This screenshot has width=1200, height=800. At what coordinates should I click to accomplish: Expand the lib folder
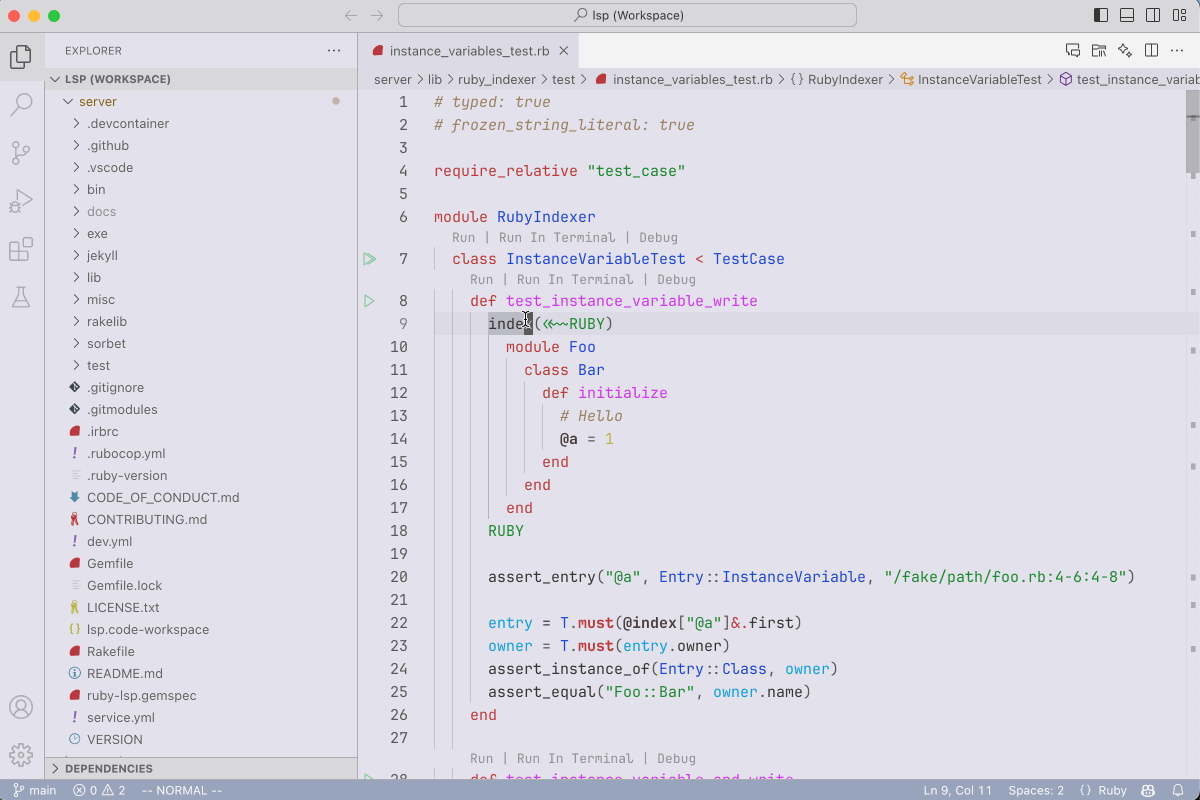pos(201,278)
